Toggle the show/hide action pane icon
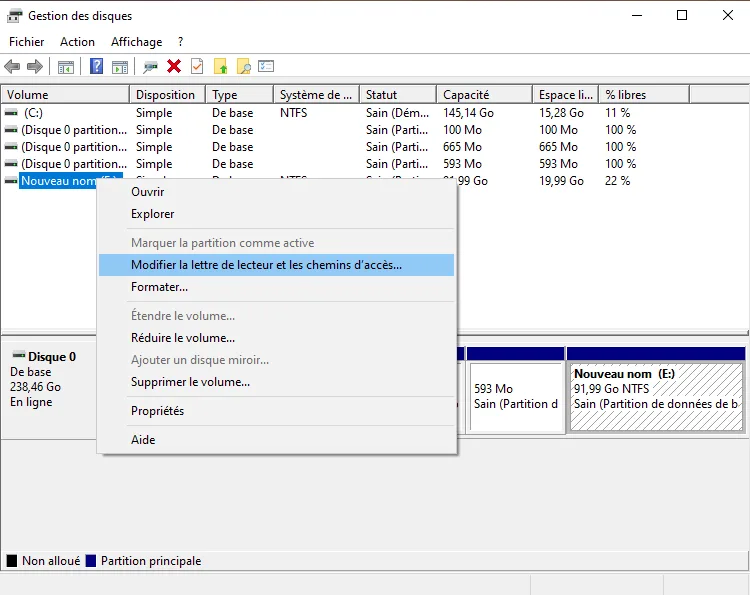750x595 pixels. coord(120,67)
